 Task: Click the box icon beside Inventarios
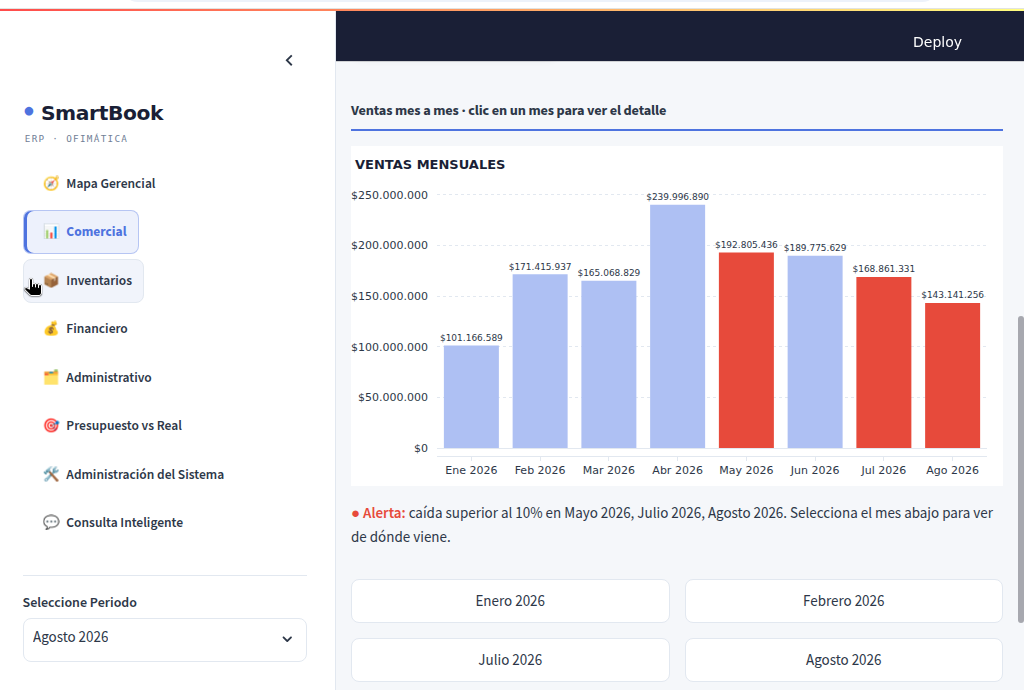(51, 281)
